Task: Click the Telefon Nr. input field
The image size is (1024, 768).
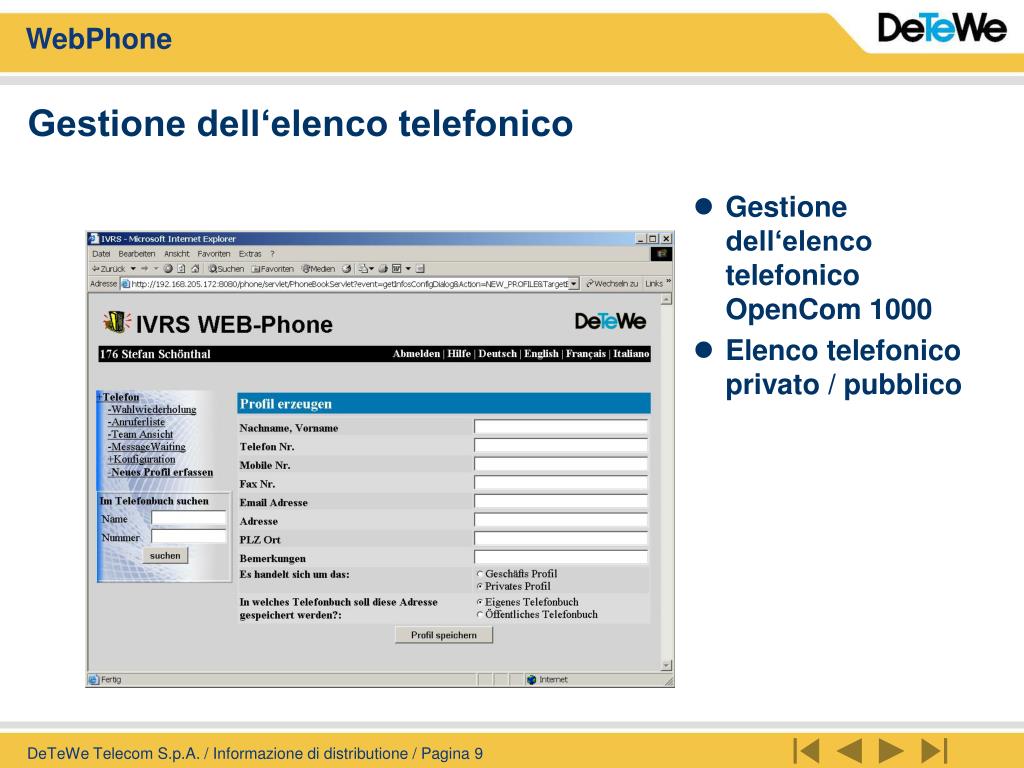Action: click(x=560, y=446)
